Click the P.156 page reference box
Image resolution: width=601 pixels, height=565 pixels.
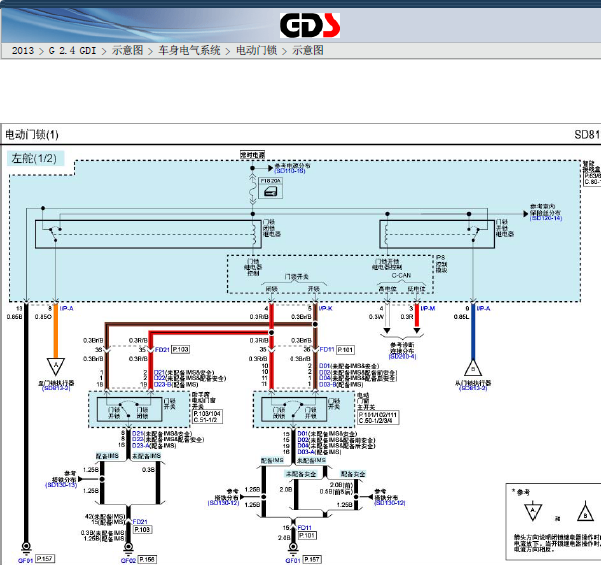point(147,559)
